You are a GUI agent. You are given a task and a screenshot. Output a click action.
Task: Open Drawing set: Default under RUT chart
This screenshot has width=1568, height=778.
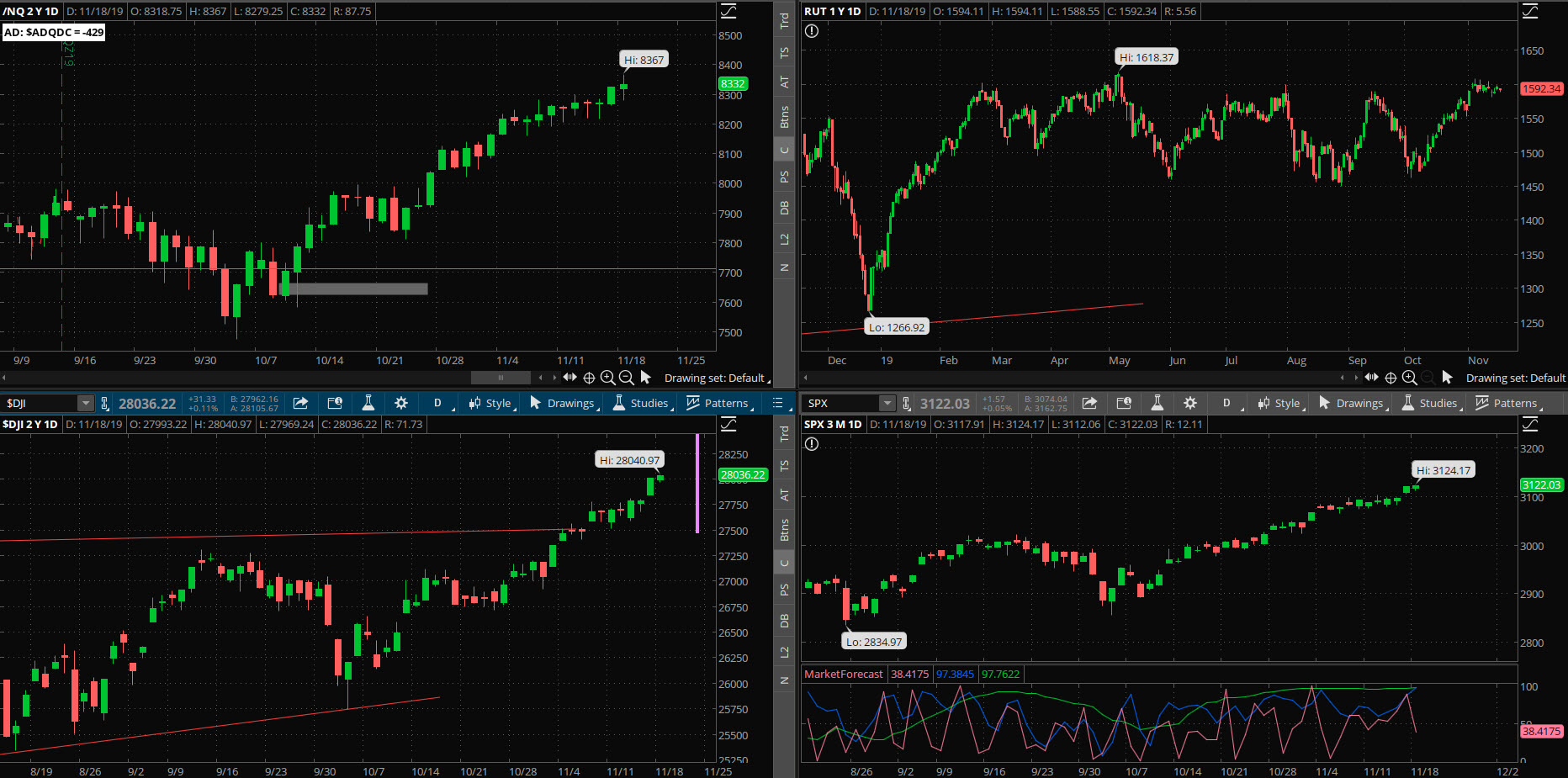point(1516,378)
